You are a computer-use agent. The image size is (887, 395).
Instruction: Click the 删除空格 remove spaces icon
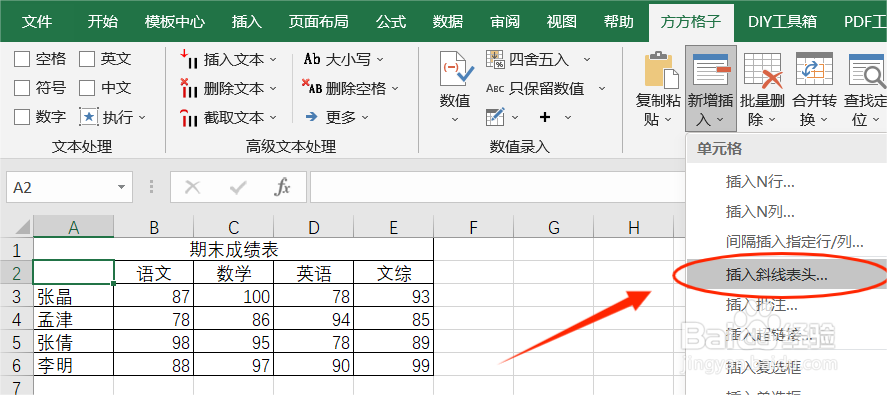point(312,86)
